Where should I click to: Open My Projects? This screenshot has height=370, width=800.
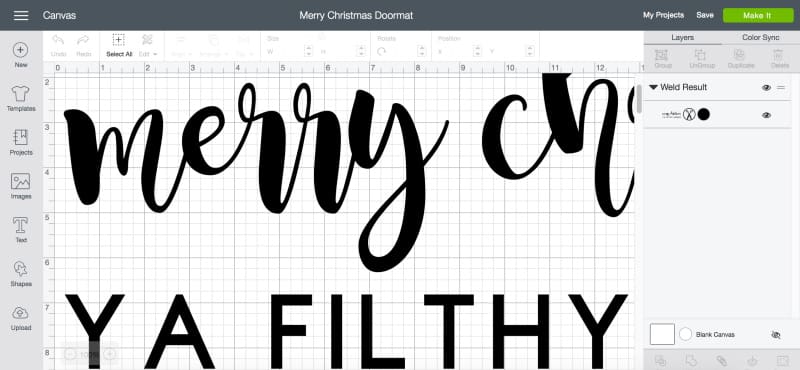663,15
